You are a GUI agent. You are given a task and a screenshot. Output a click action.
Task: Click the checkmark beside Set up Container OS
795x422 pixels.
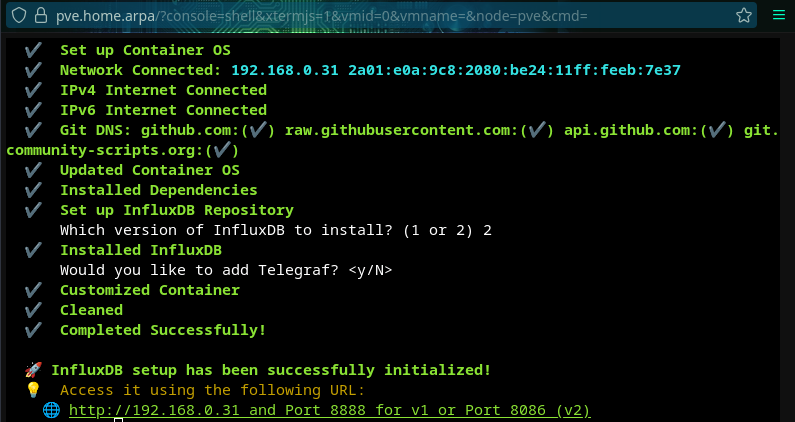click(32, 50)
